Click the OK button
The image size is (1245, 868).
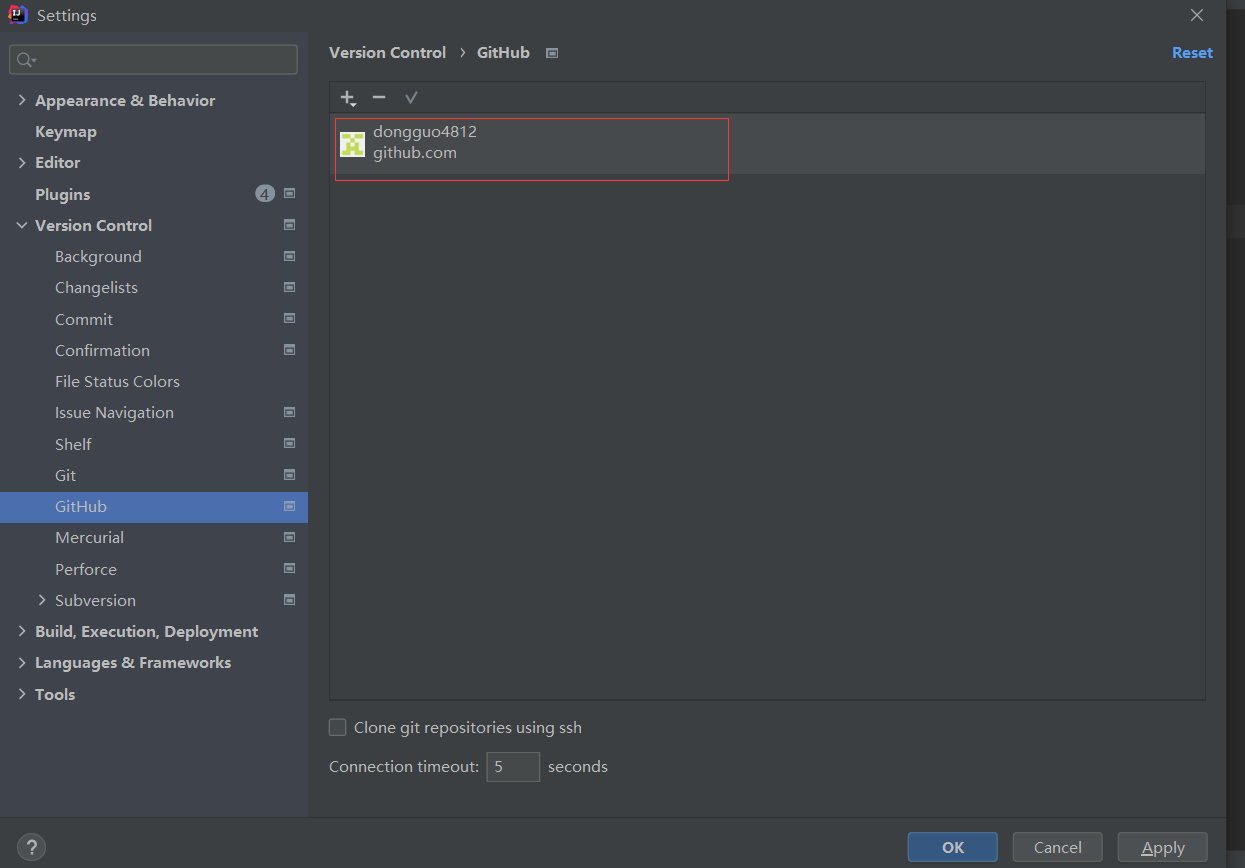pyautogui.click(x=952, y=847)
